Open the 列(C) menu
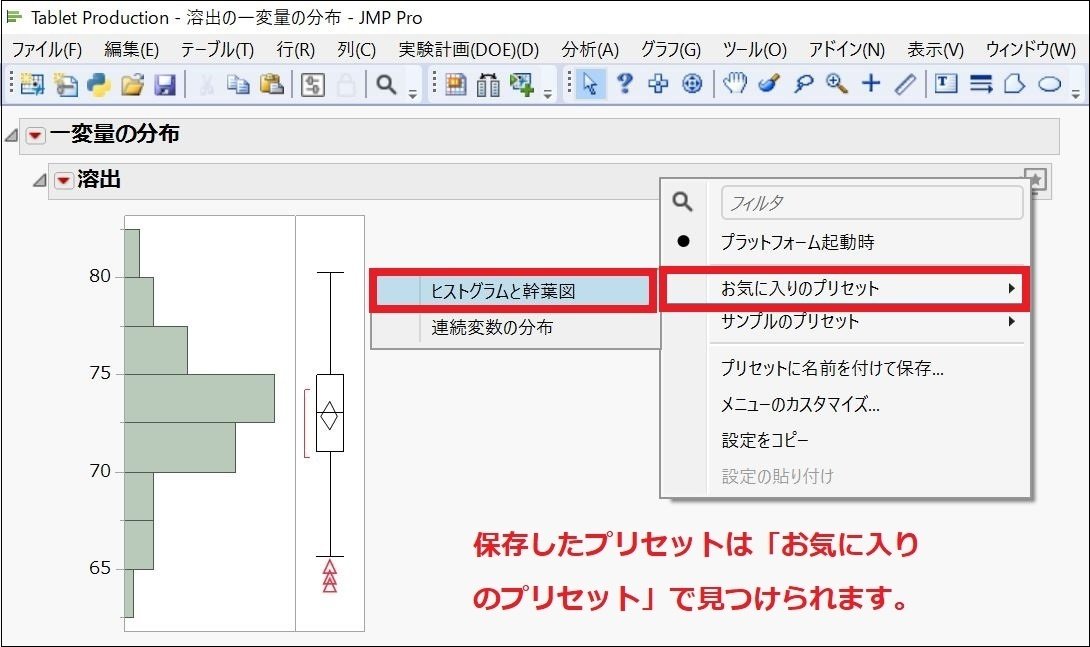1090x647 pixels. 357,50
